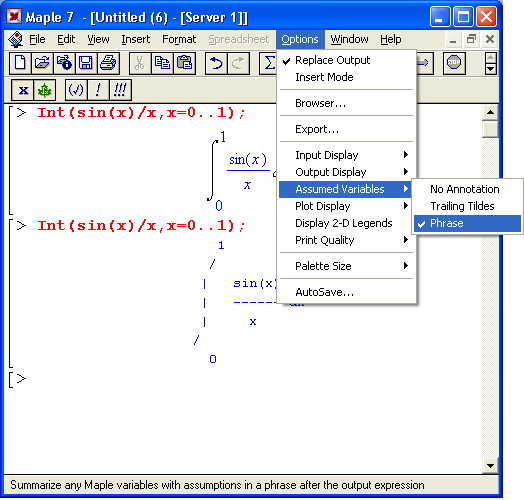Click the Copy toolbar icon
This screenshot has width=524, height=500.
162,63
